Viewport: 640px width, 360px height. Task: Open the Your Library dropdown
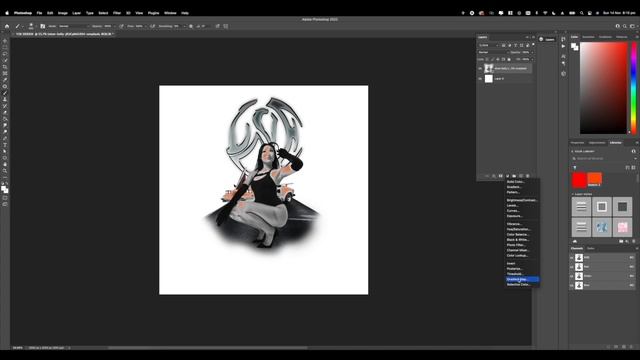pyautogui.click(x=584, y=151)
